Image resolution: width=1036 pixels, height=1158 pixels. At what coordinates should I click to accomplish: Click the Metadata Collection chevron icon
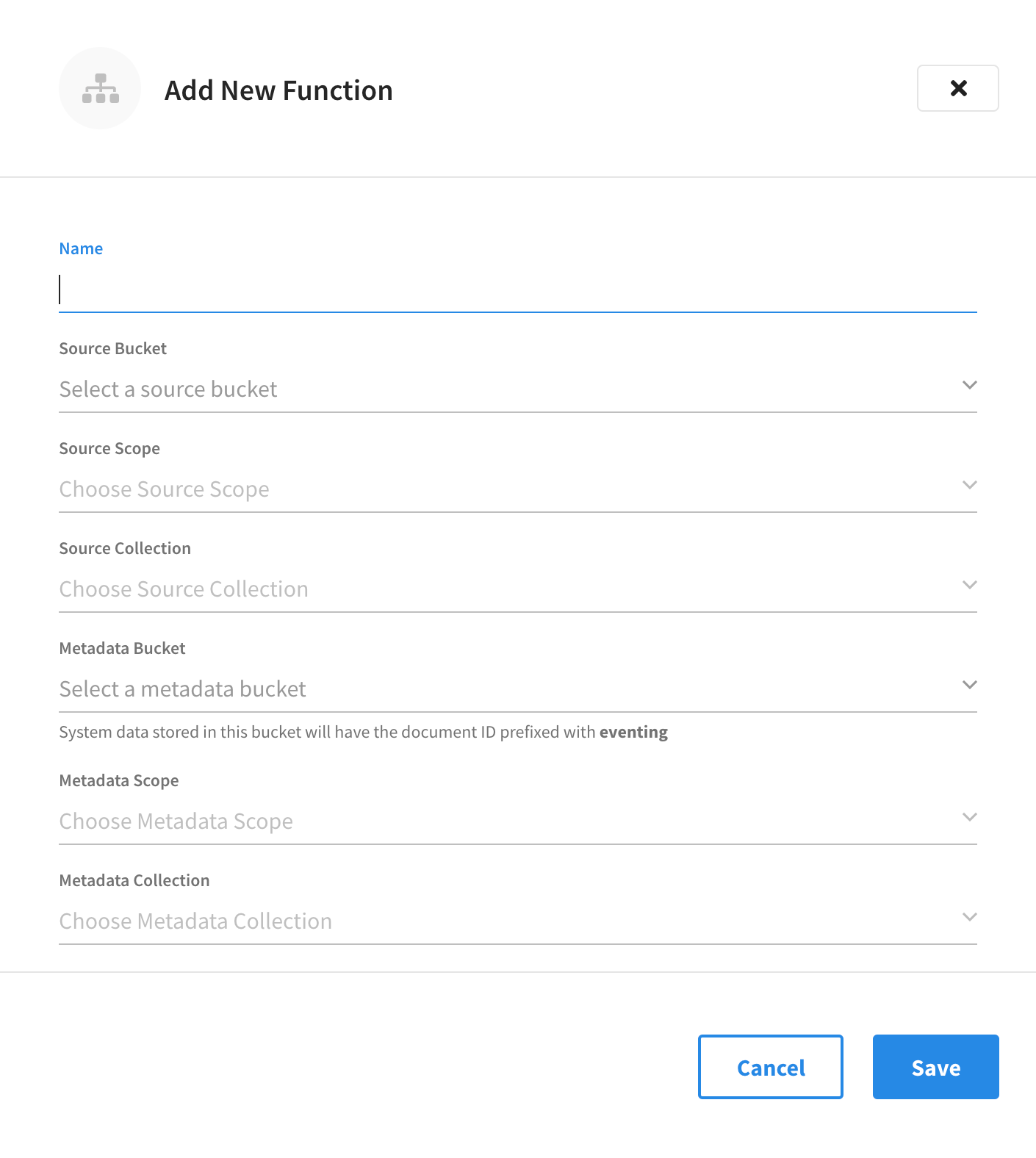(x=970, y=916)
